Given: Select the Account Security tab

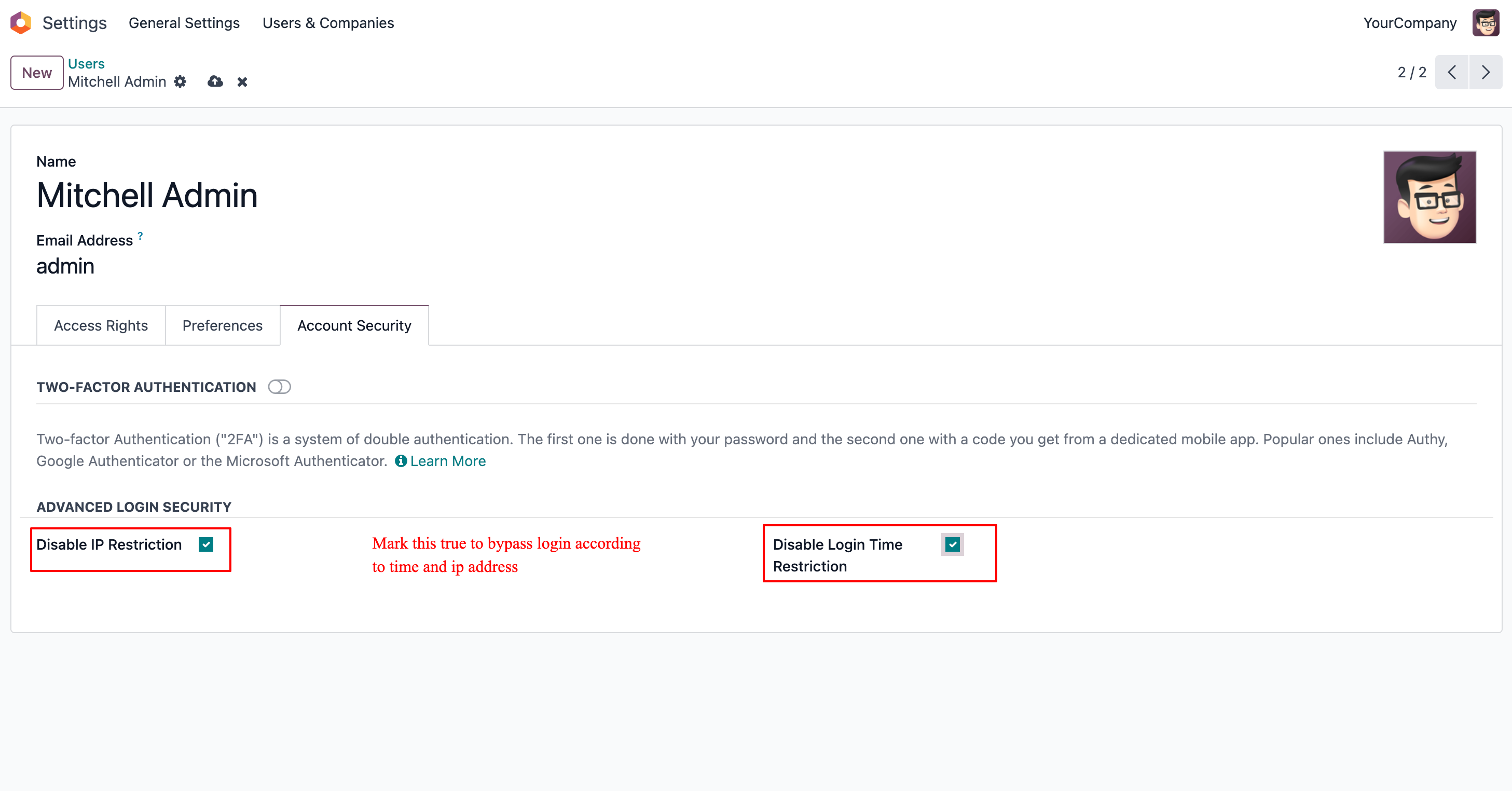Looking at the screenshot, I should (x=354, y=325).
